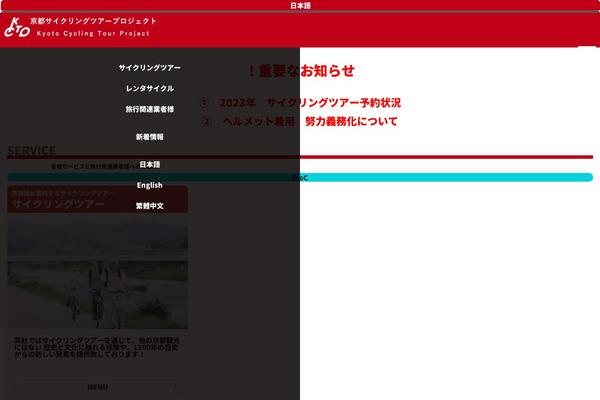The image size is (600, 400).
Task: Switch language to English
Action: (150, 185)
